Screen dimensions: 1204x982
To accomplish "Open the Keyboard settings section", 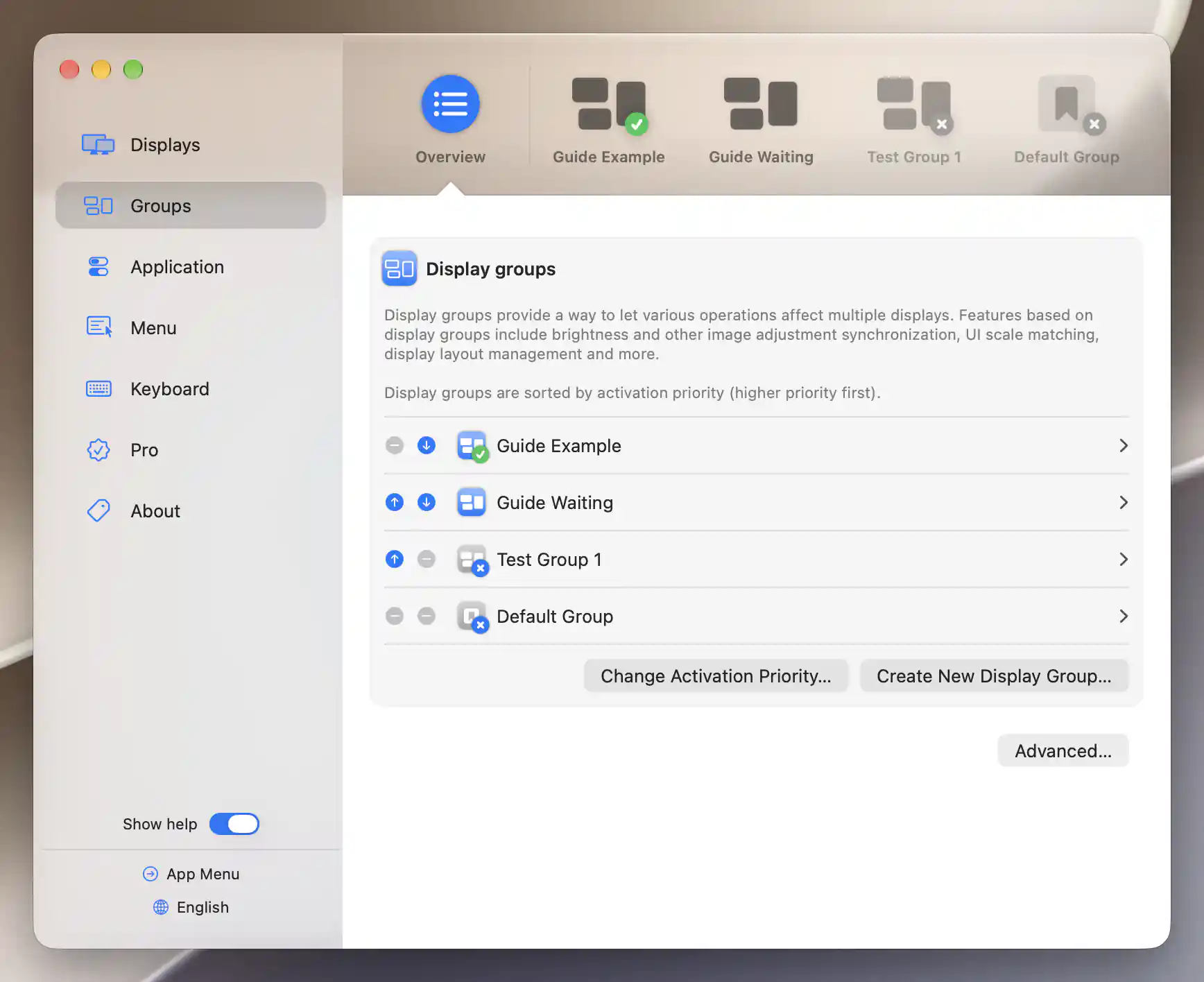I will click(x=190, y=389).
